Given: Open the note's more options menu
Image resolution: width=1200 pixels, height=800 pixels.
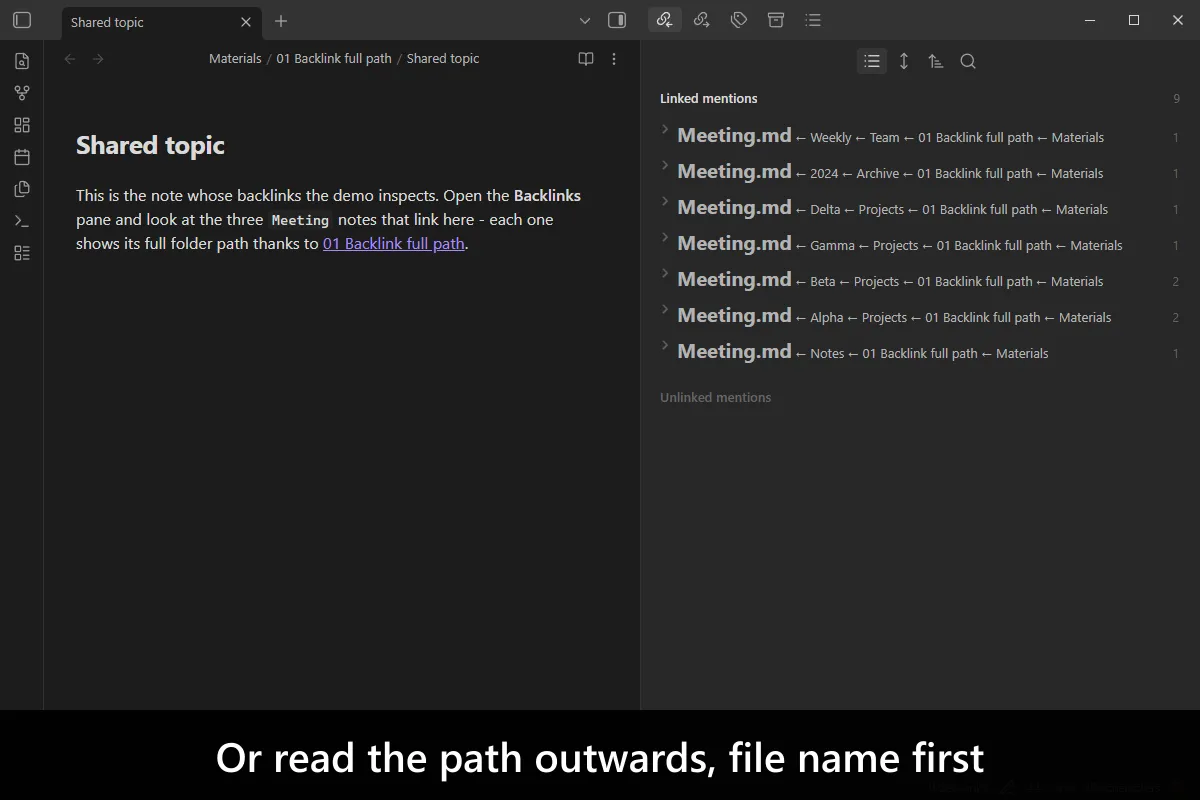Looking at the screenshot, I should (x=614, y=59).
